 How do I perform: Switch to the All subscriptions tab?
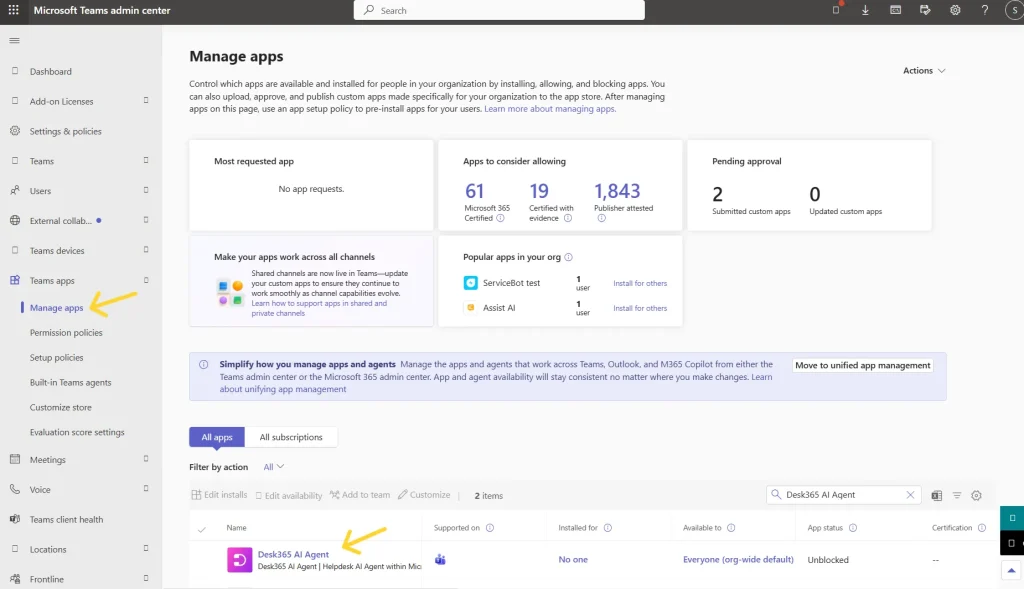[291, 437]
